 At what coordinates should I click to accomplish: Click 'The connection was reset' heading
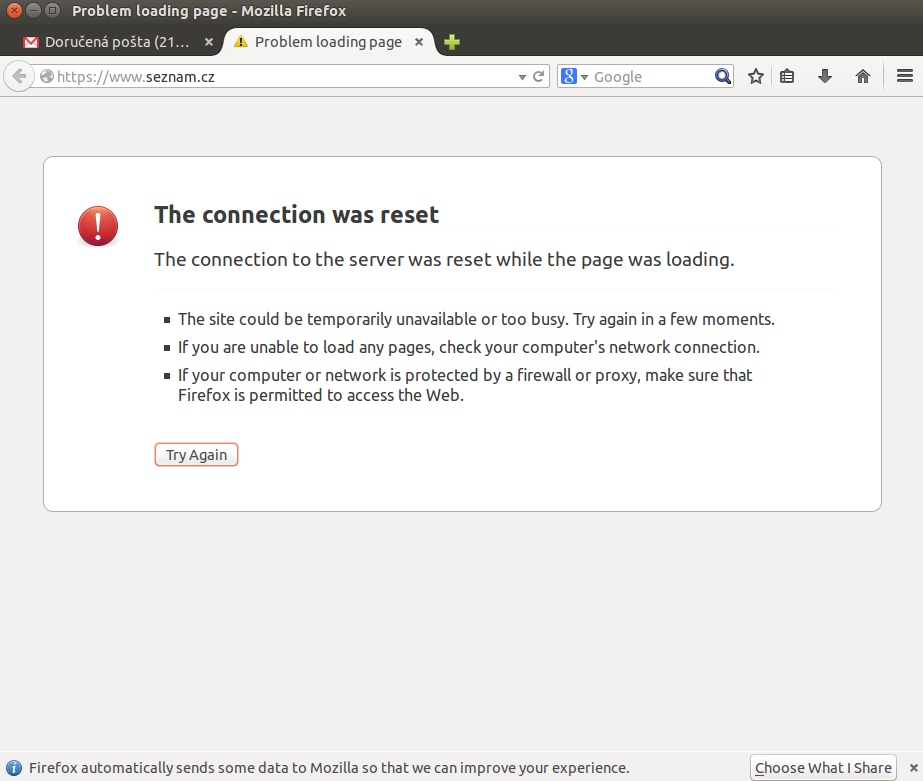(x=296, y=215)
